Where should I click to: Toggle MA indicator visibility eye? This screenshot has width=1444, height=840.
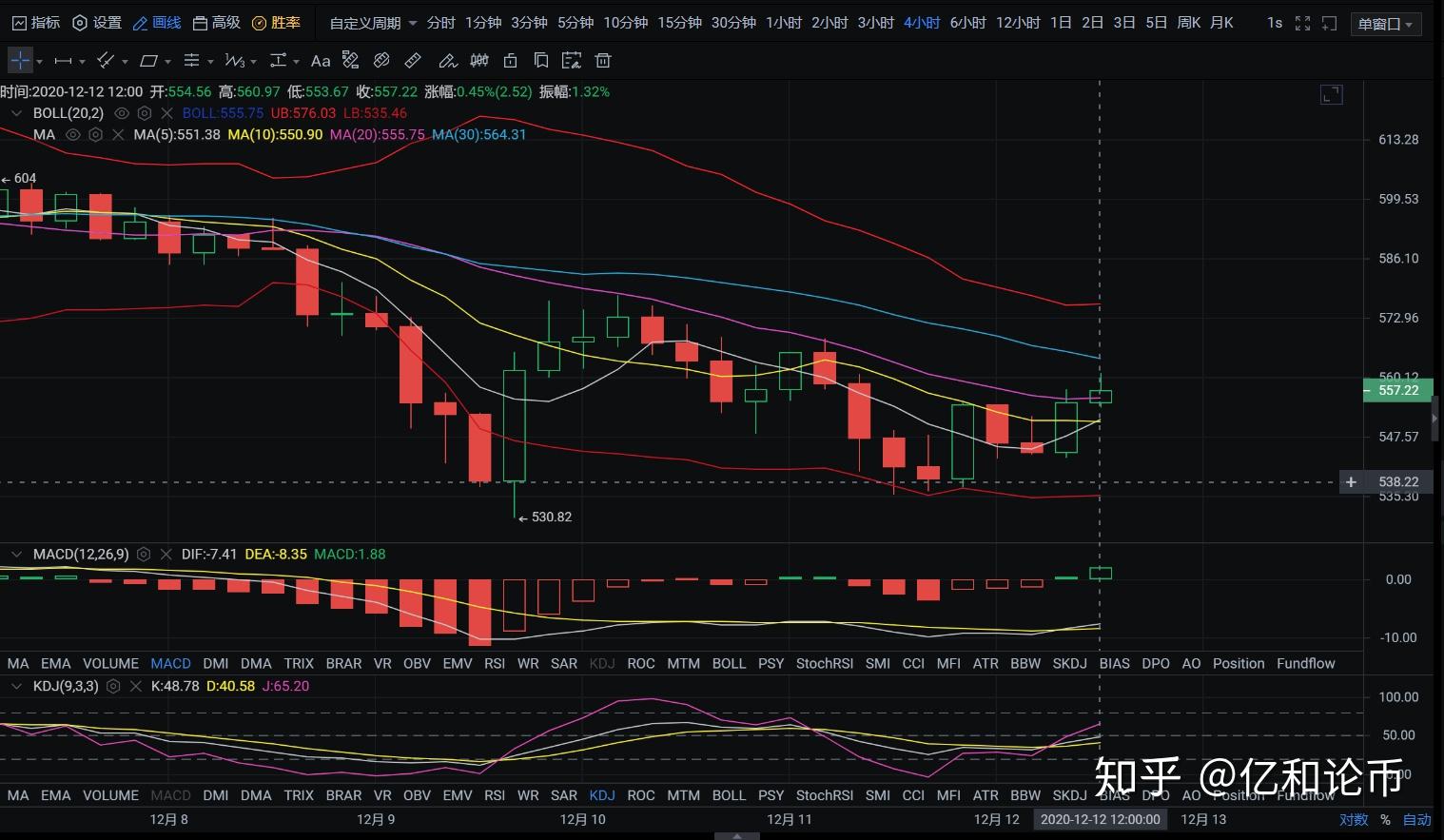72,135
